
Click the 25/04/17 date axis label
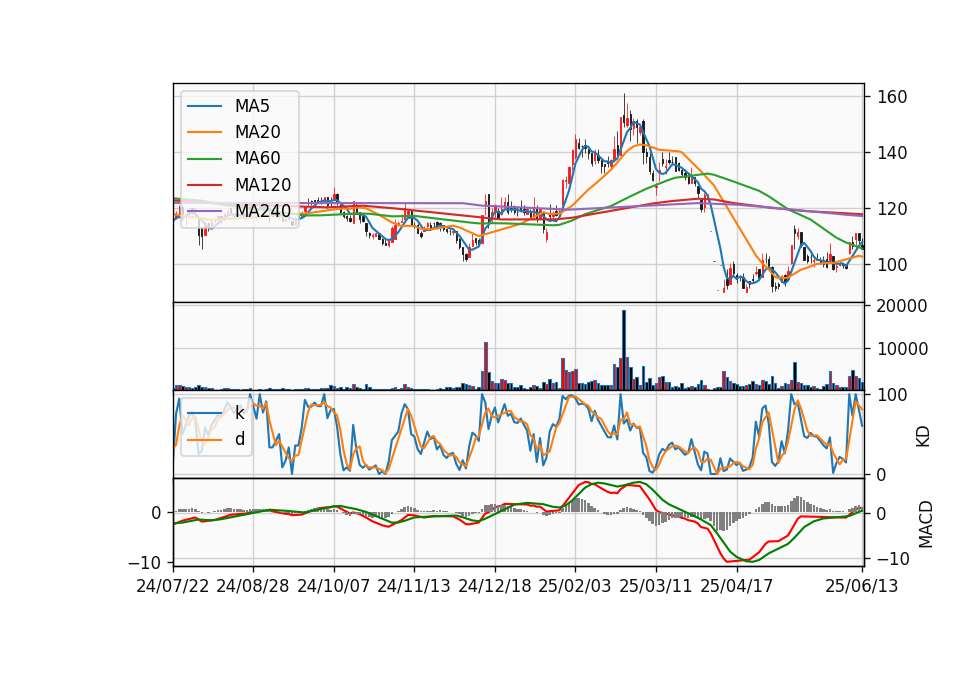[x=737, y=586]
